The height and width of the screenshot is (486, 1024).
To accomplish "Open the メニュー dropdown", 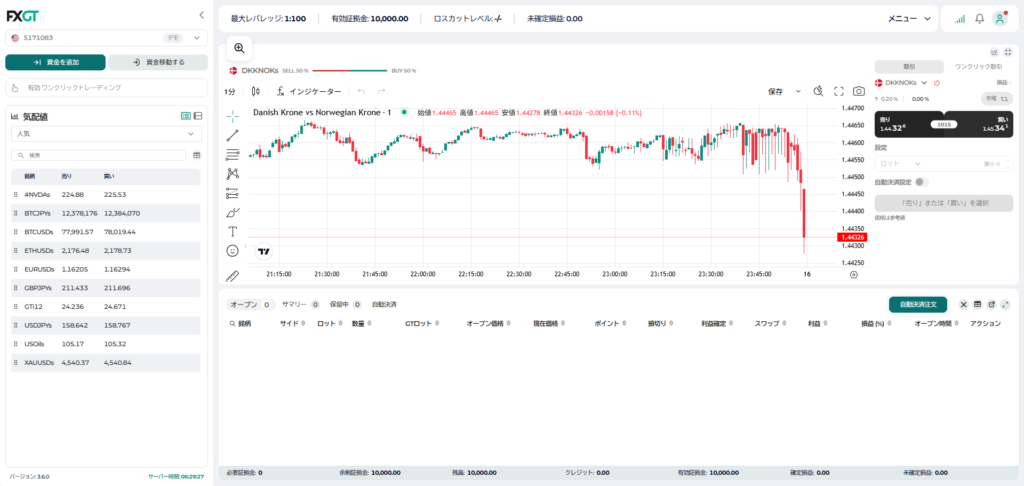I will (x=909, y=18).
